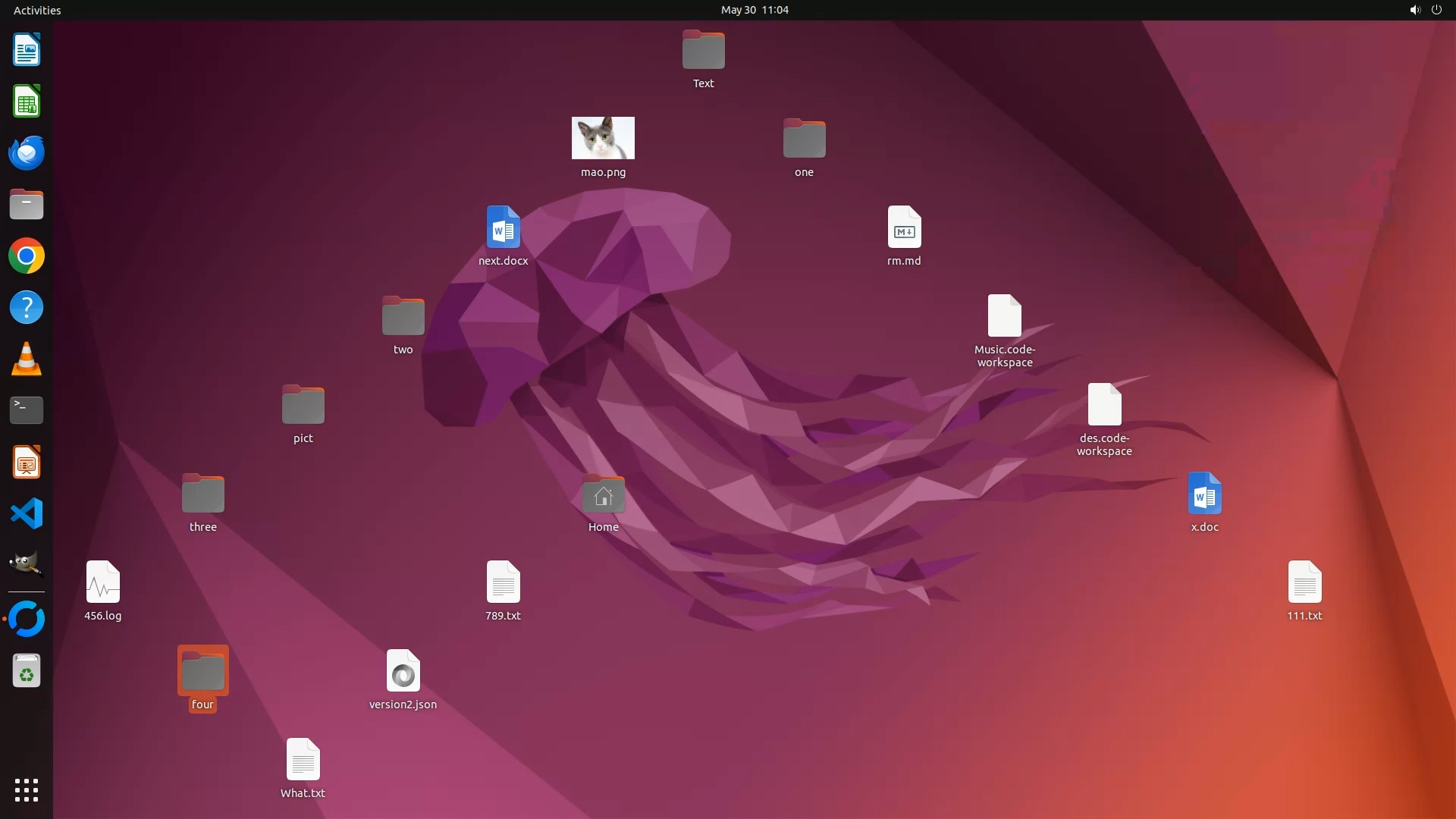Open VLC media player
Screen dimensions: 1456x819
tap(27, 359)
